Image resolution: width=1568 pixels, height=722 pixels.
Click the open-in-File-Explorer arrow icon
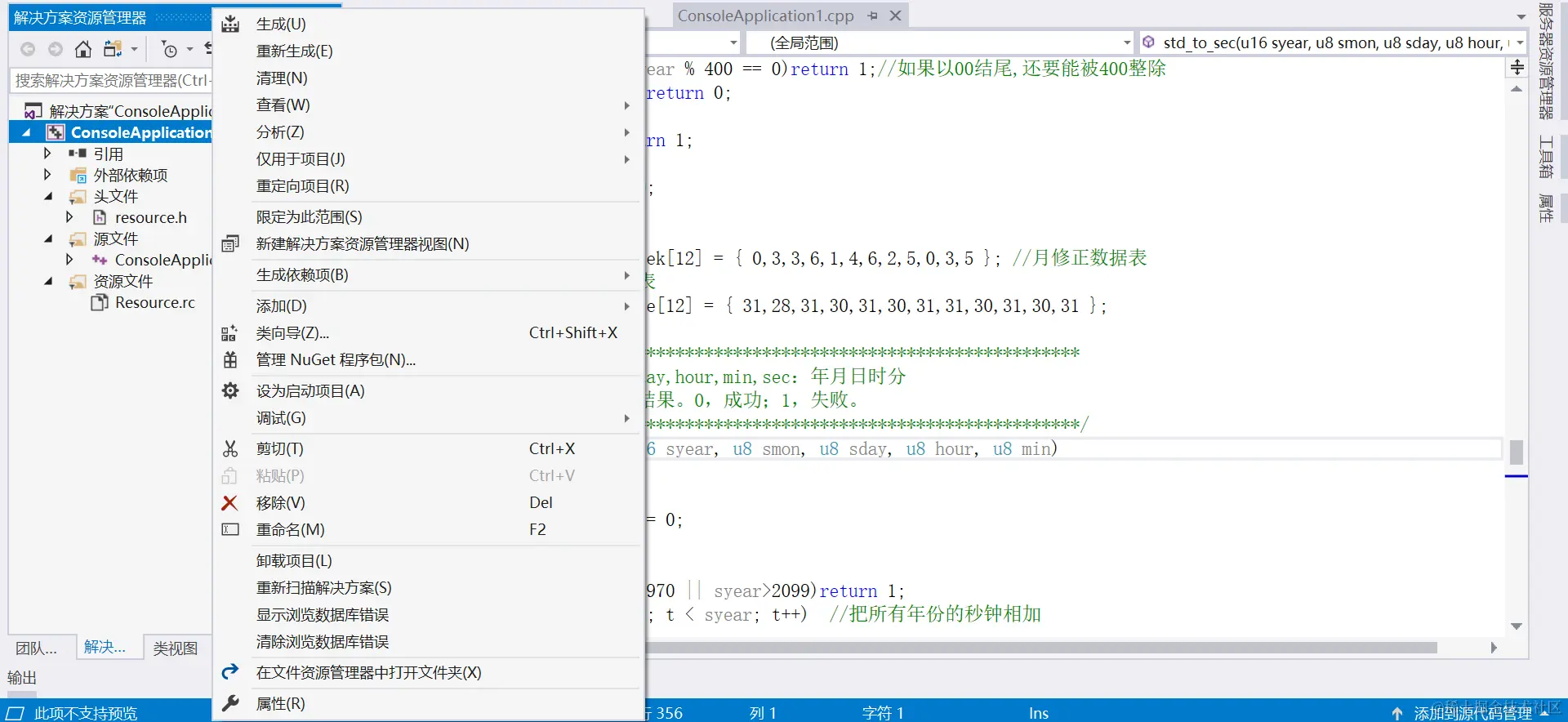coord(230,671)
